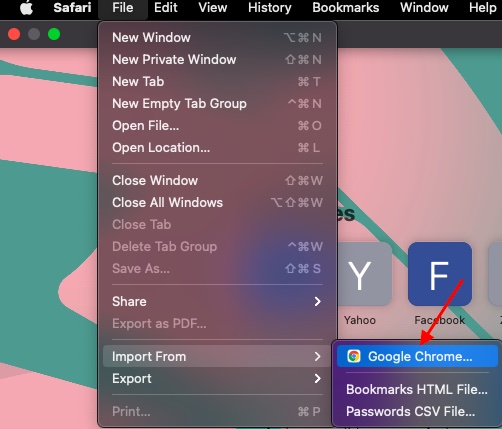
Task: Expand the Import From submenu
Action: click(x=217, y=357)
